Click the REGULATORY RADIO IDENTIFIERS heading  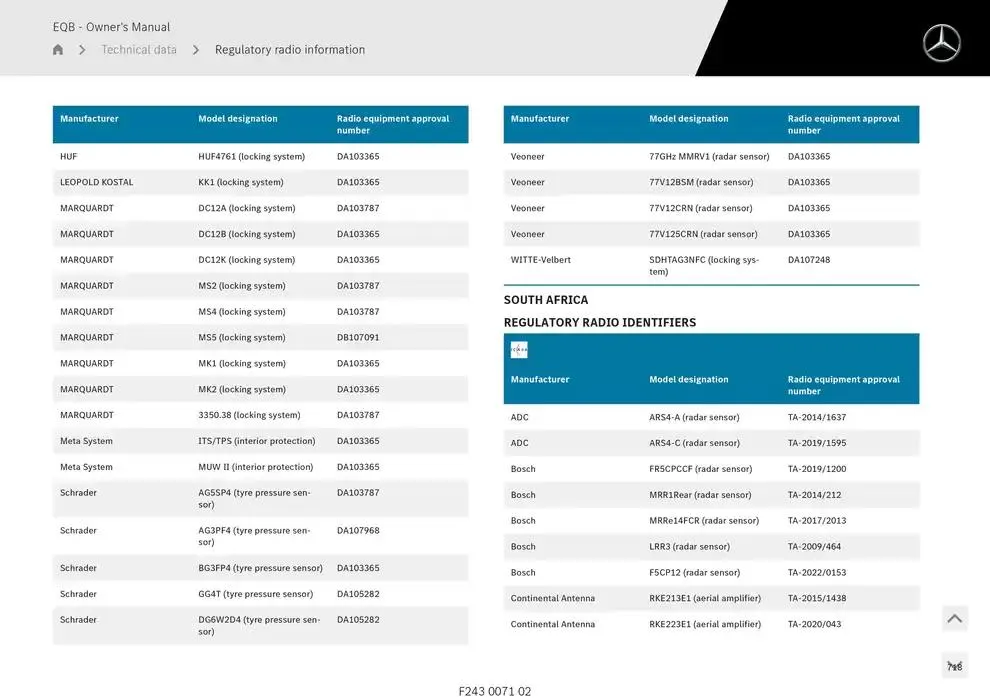pyautogui.click(x=600, y=323)
